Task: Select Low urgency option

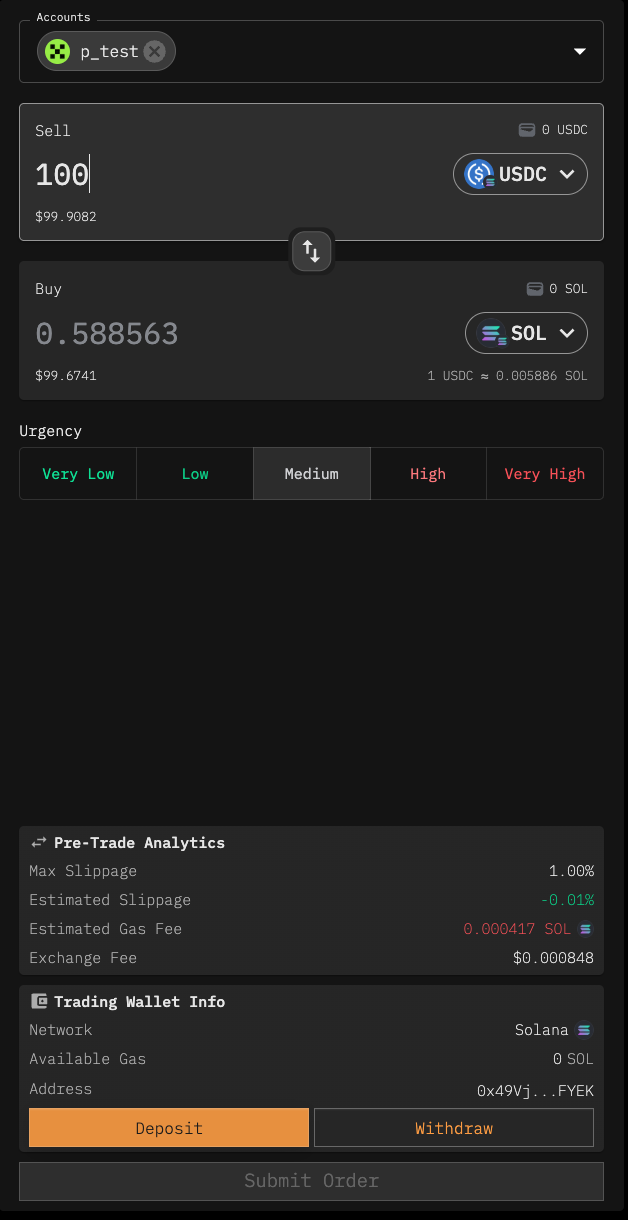Action: pos(195,474)
